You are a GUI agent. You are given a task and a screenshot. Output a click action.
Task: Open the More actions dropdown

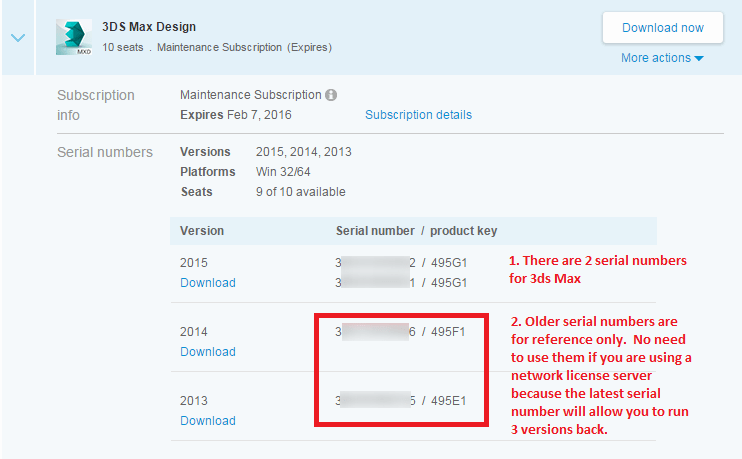click(x=662, y=58)
